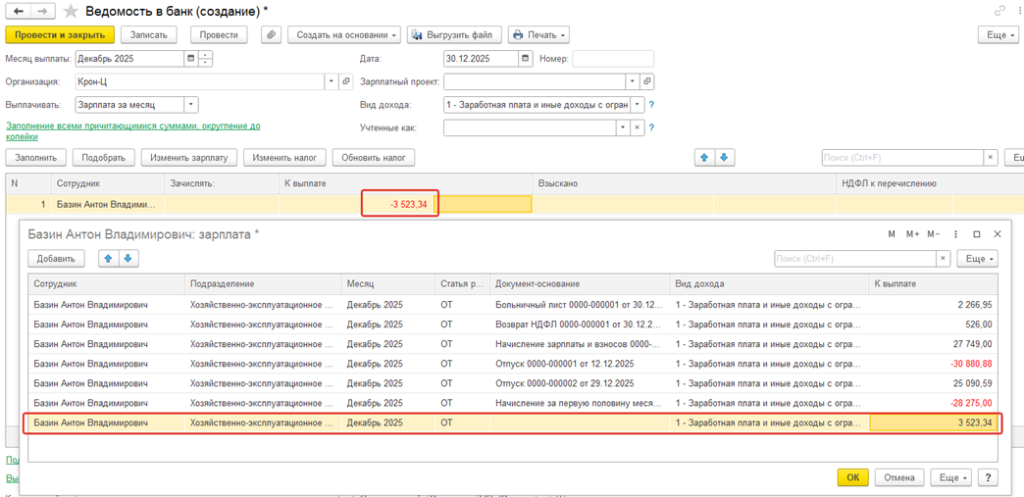Click the M+ button in the dialog
Viewport: 1024px width, 497px height.
pyautogui.click(x=912, y=234)
